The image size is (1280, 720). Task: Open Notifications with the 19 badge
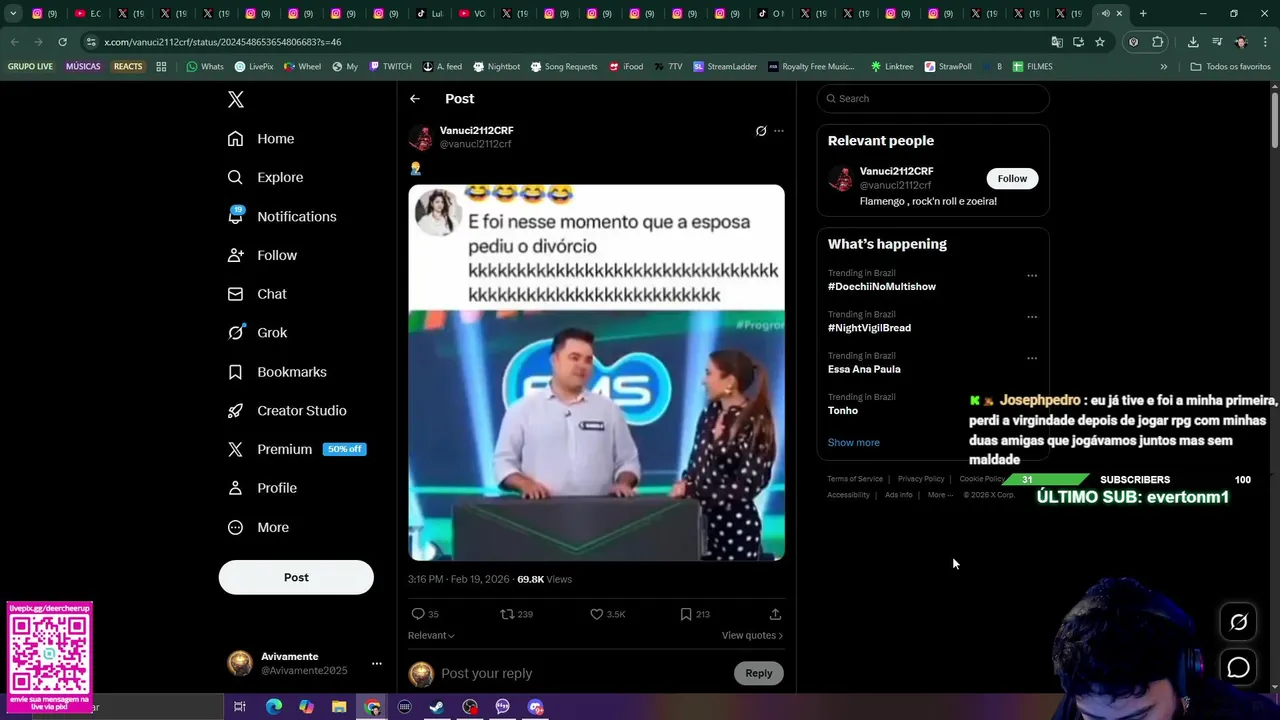282,216
